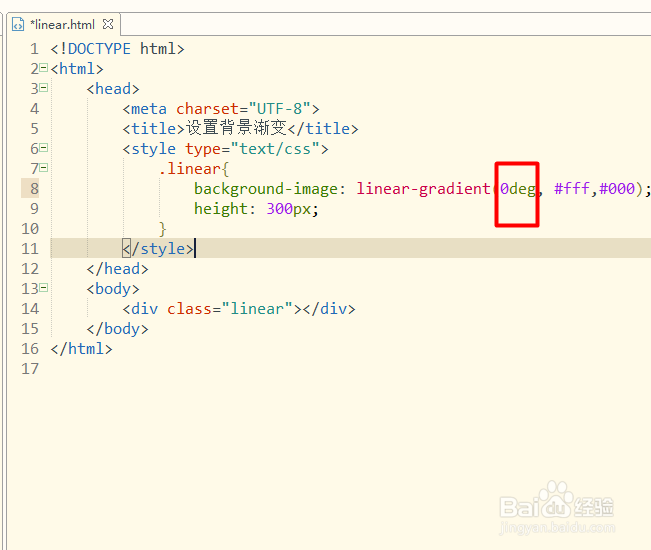Screen dimensions: 651x550
Task: Collapse the body tag fold on line 13
Action: pos(44,288)
